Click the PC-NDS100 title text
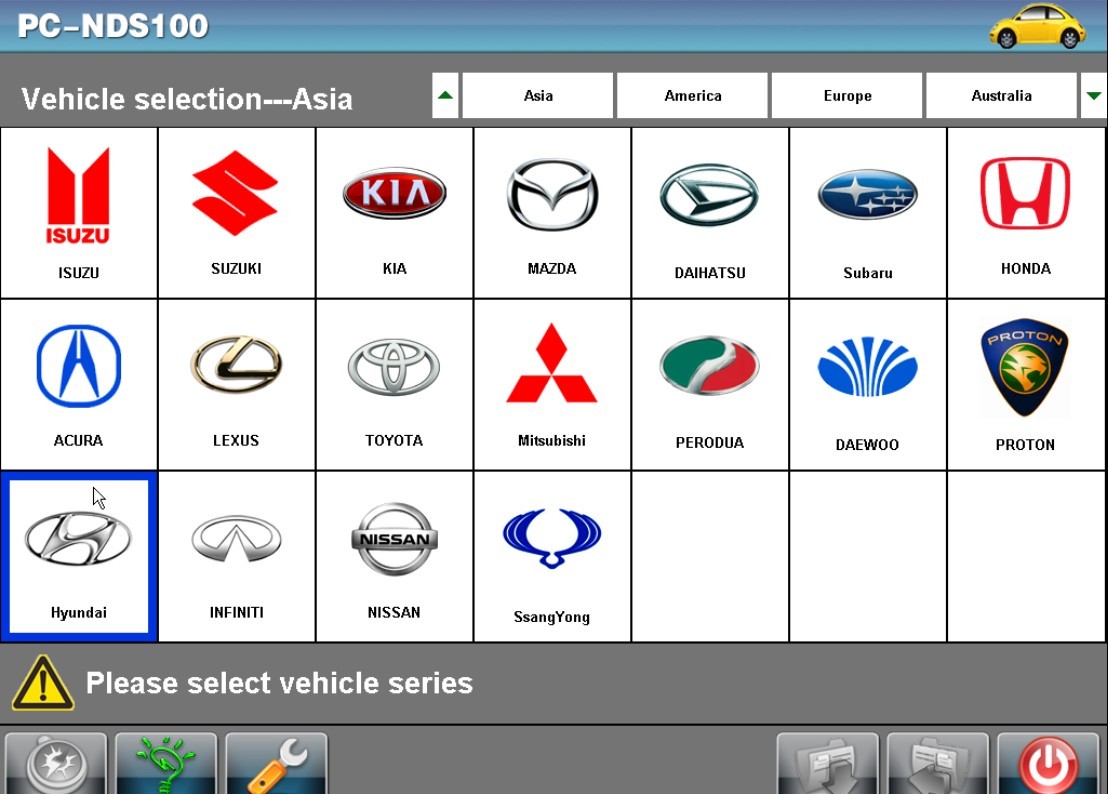The height and width of the screenshot is (794, 1108). [113, 26]
